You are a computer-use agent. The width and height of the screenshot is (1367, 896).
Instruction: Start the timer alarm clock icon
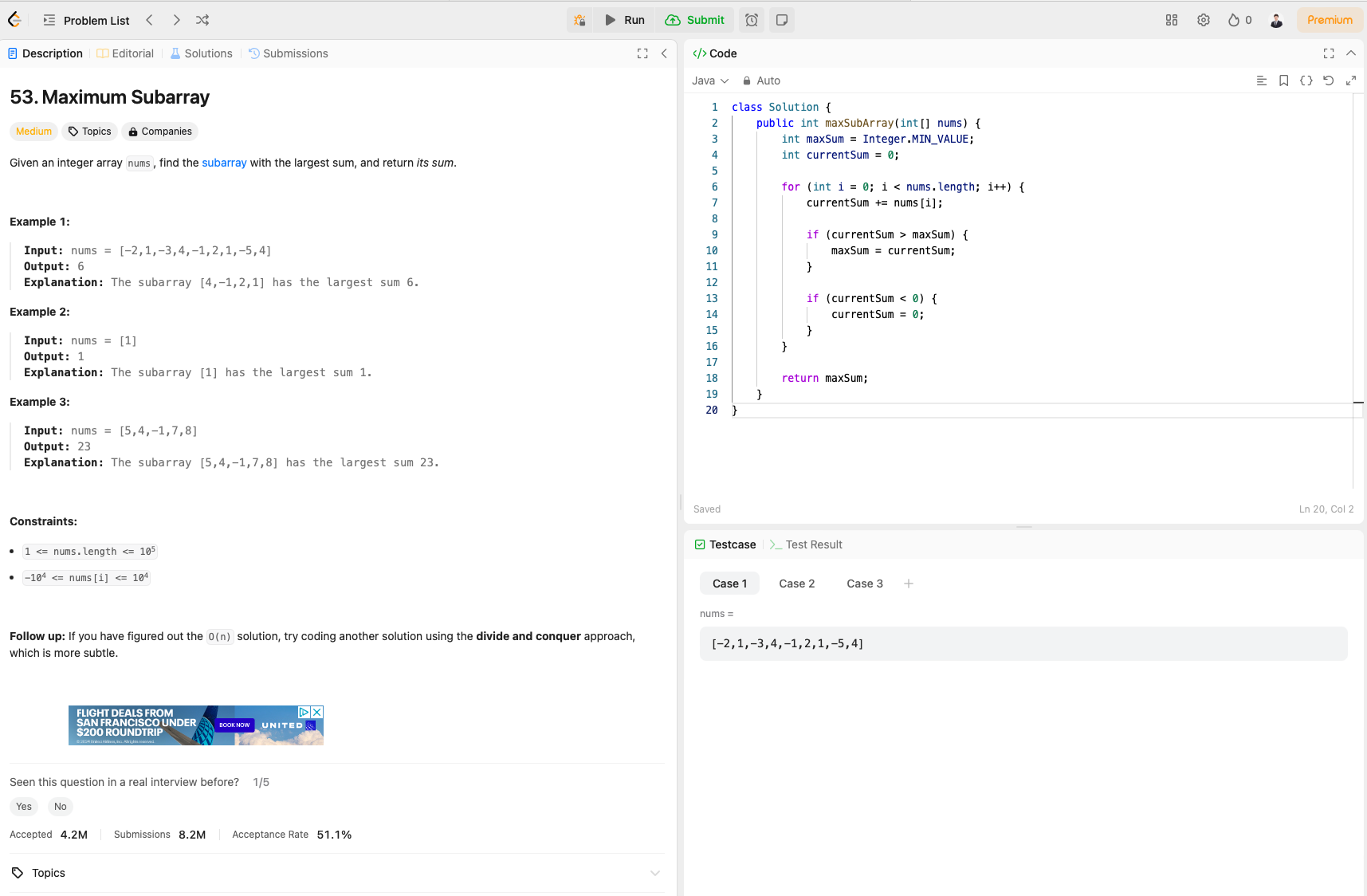(x=752, y=20)
